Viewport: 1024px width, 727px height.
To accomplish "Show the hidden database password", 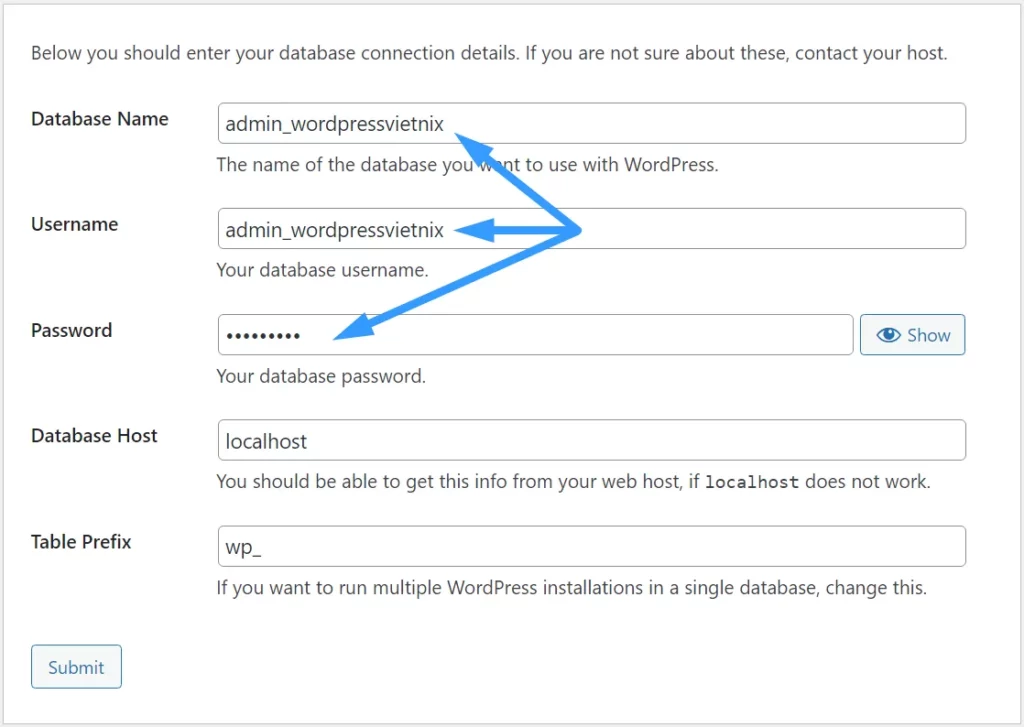I will 912,335.
